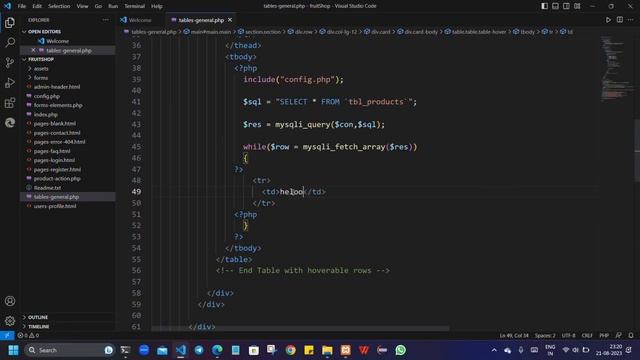Split the editor to the right
The height and width of the screenshot is (360, 640).
click(620, 20)
